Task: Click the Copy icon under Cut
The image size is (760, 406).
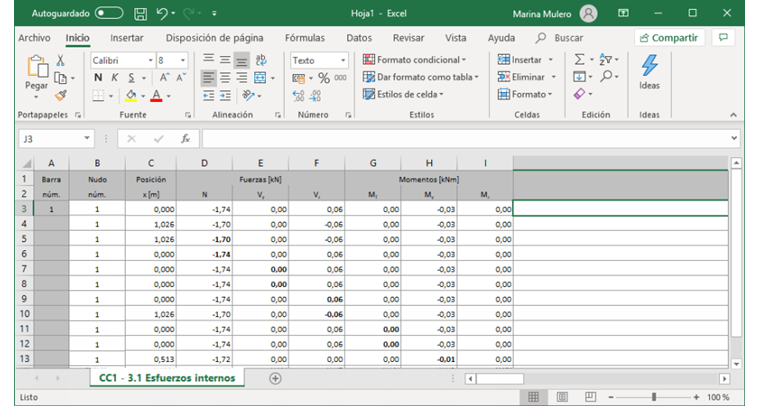Action: [60, 78]
